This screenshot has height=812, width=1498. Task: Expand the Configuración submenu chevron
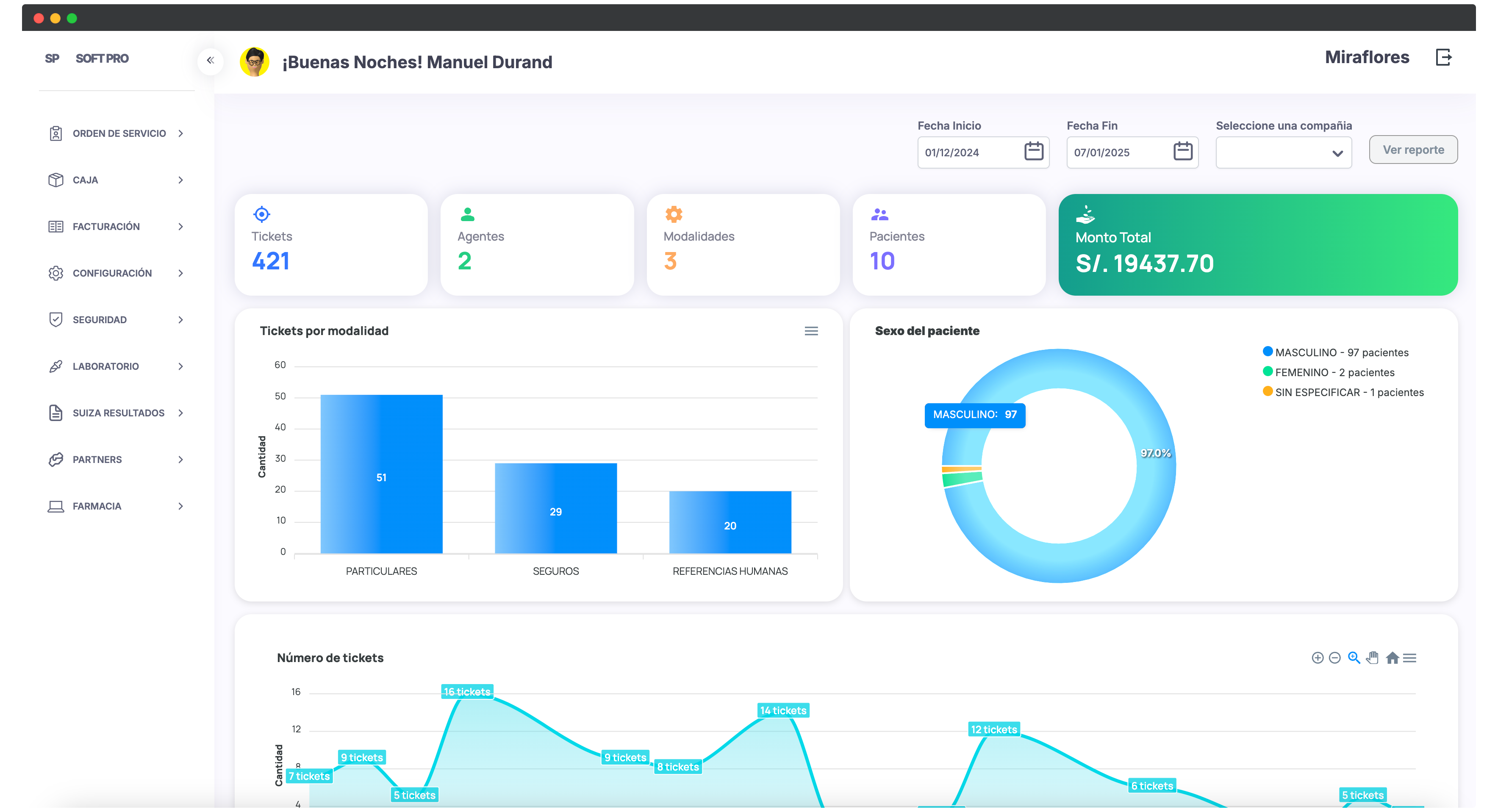[x=181, y=273]
